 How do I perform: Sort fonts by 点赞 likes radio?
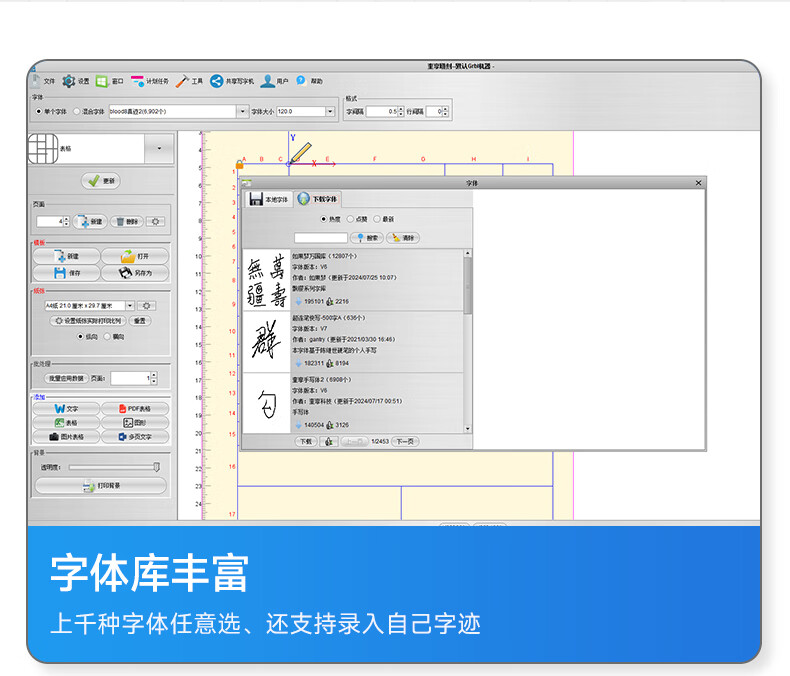[350, 219]
